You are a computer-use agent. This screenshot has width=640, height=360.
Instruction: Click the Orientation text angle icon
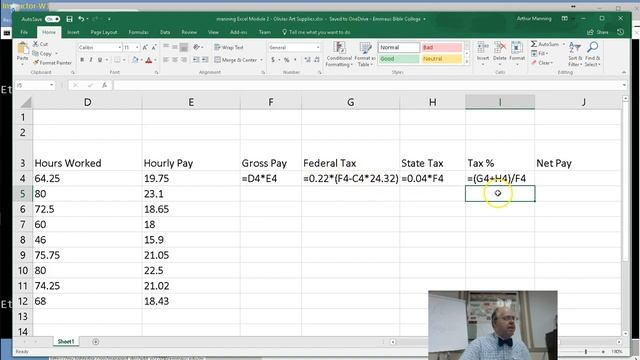point(196,47)
